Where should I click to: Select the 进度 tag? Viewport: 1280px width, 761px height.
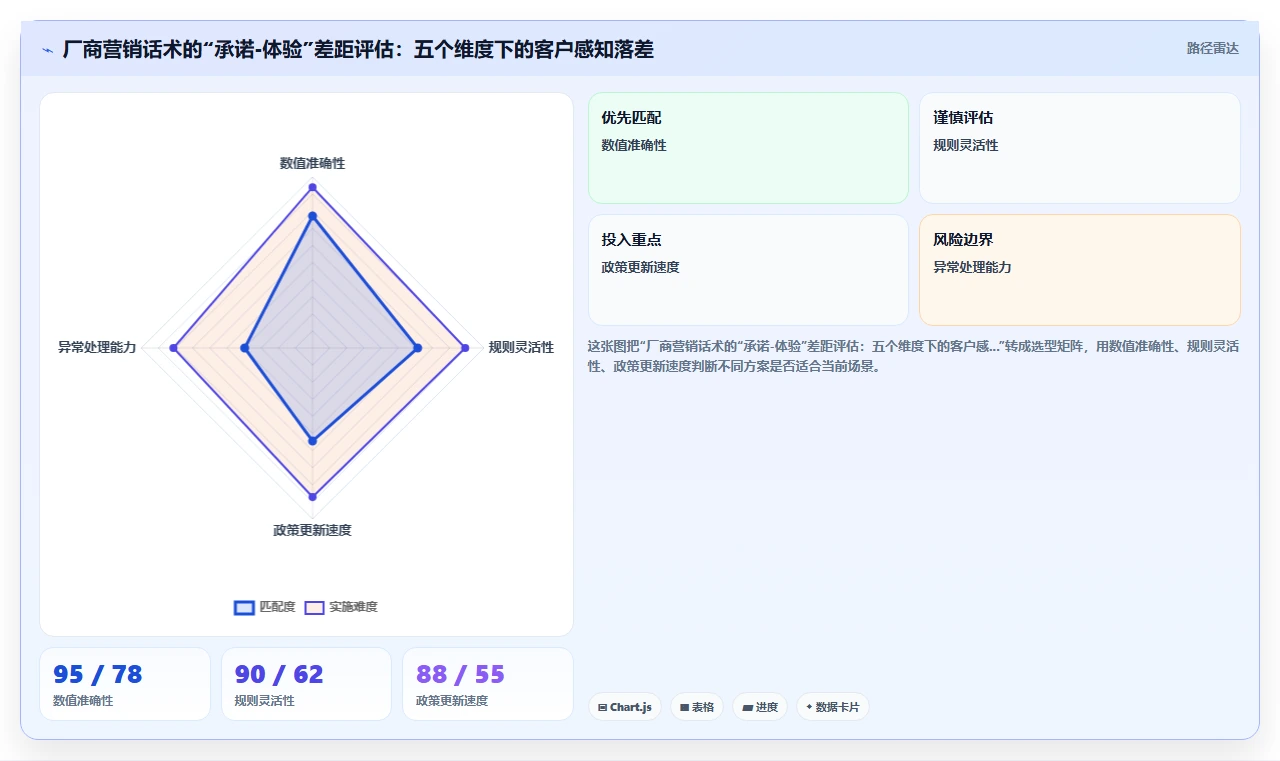tap(760, 707)
